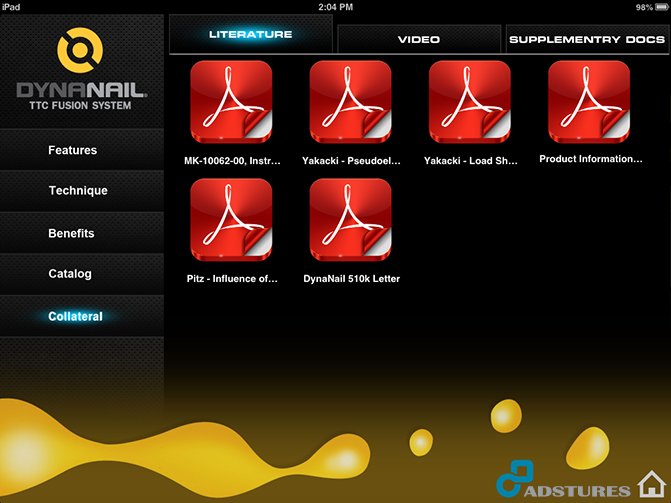Open the Pitz - Influence of... PDF icon
The height and width of the screenshot is (503, 671).
click(231, 220)
